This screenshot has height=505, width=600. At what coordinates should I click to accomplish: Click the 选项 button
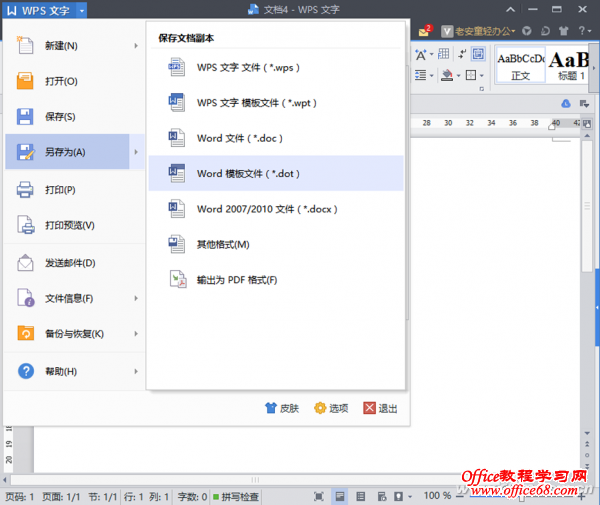[x=331, y=408]
